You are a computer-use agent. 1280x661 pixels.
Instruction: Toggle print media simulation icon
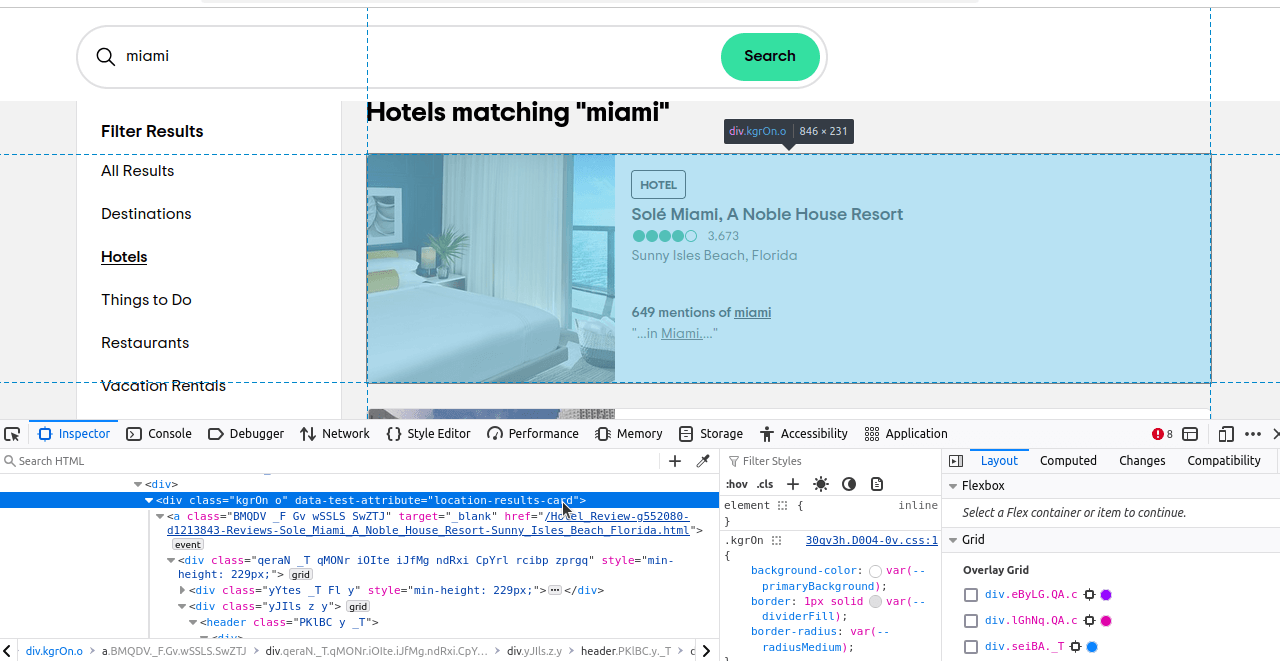(x=877, y=484)
